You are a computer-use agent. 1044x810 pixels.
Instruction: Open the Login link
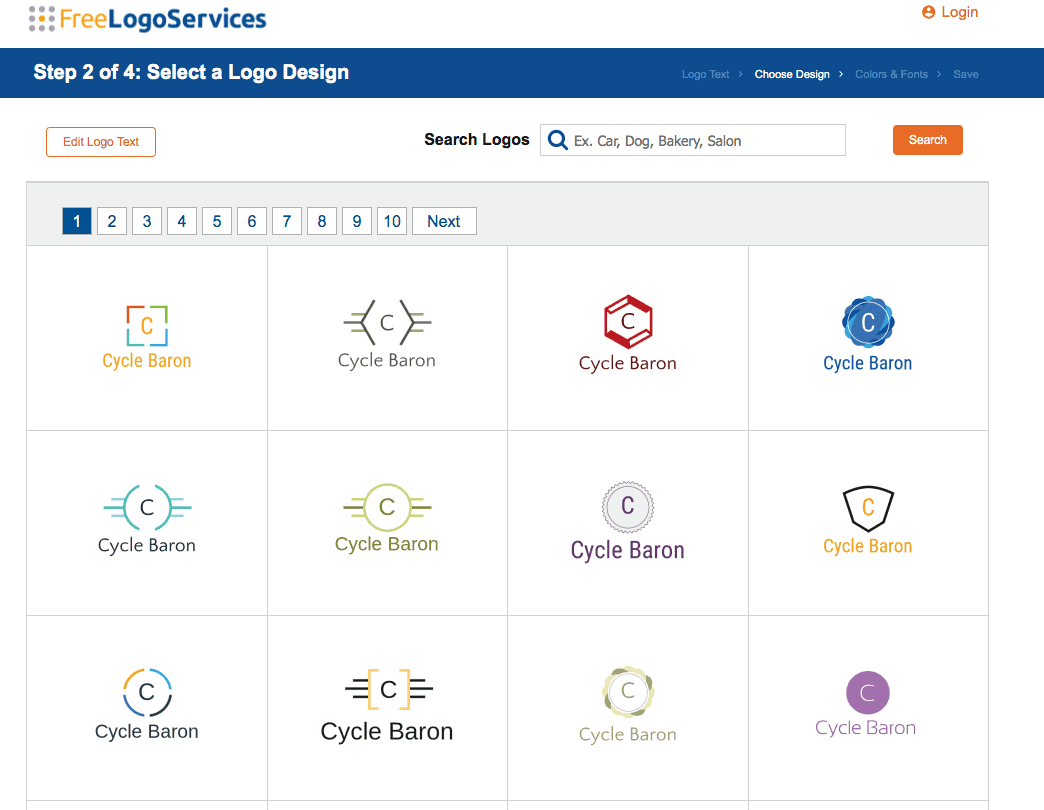click(950, 12)
